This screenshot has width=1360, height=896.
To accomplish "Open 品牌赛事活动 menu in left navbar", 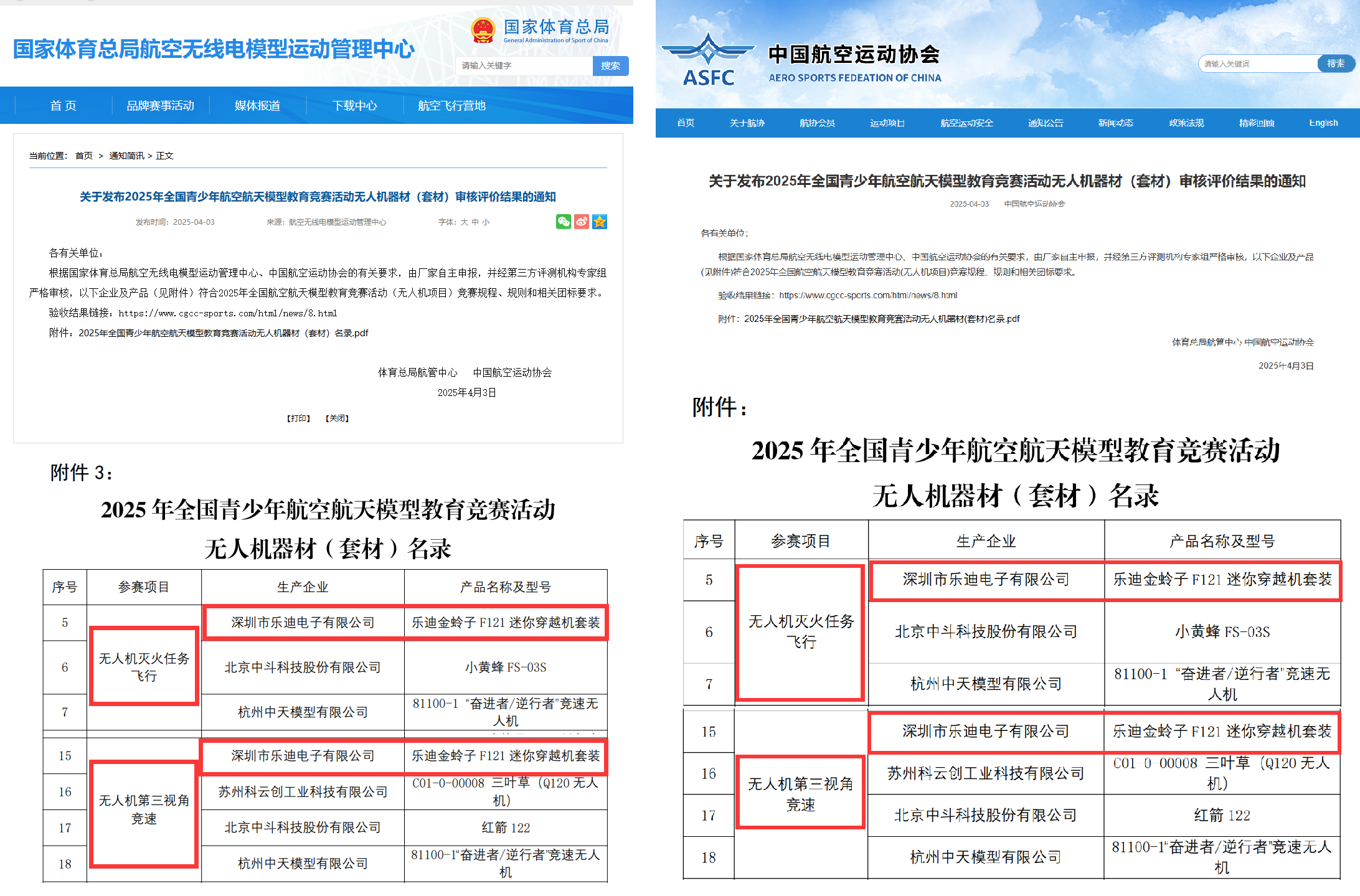I will tap(160, 106).
